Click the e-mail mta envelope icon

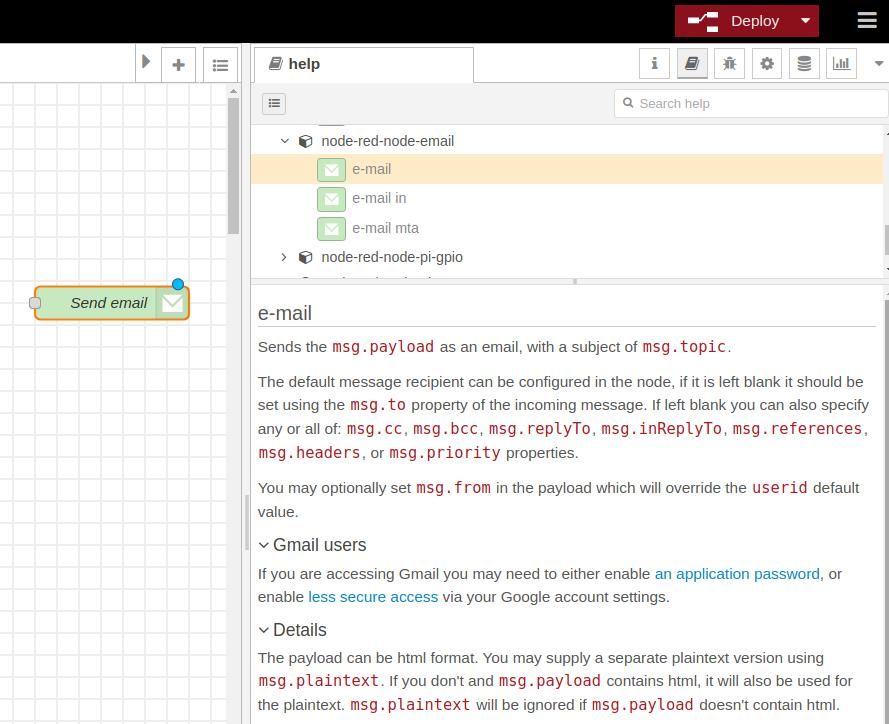tap(331, 228)
